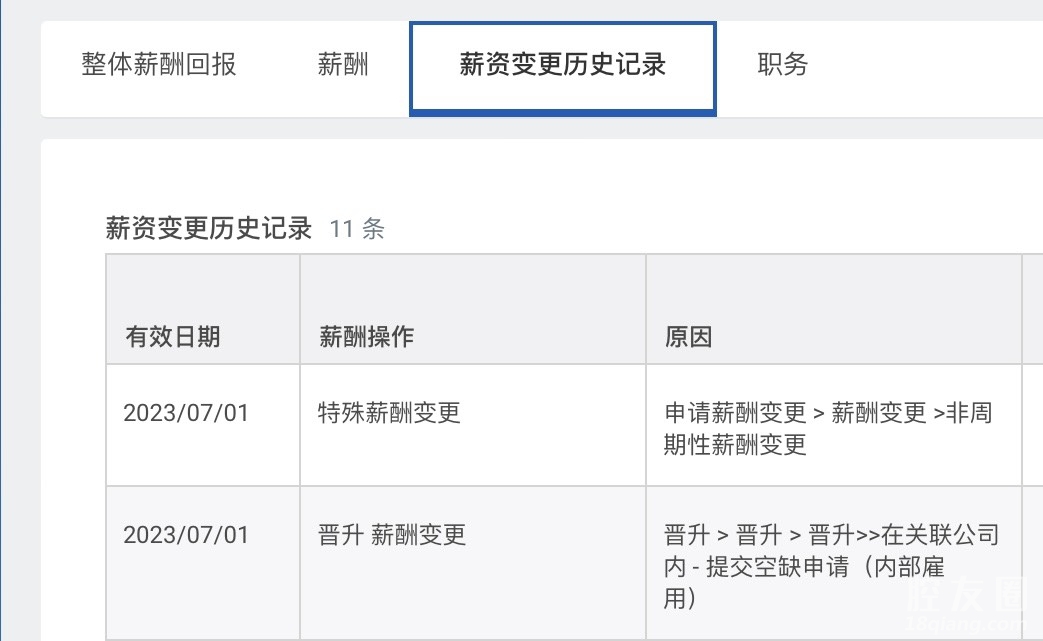
Task: Click the 晋升 薪酬变更 operation cell
Action: tap(392, 535)
